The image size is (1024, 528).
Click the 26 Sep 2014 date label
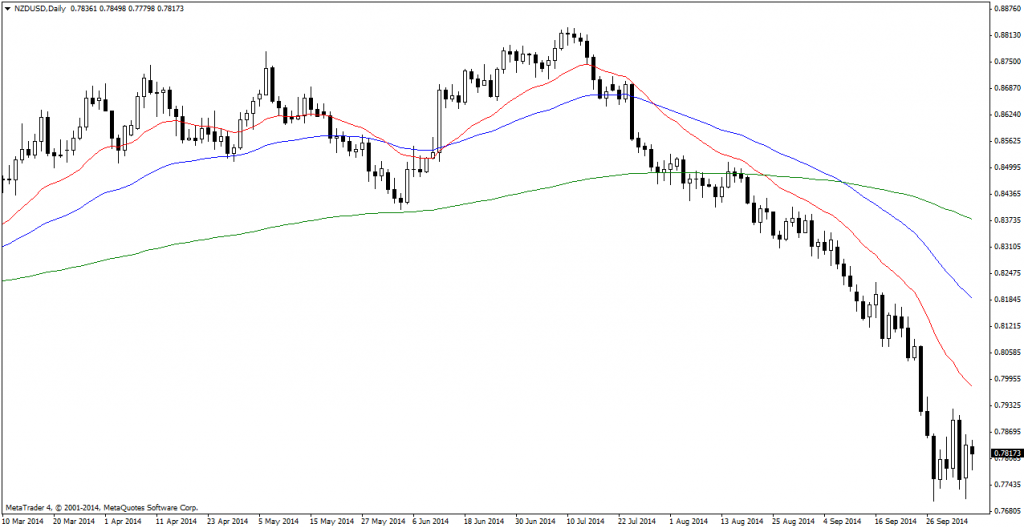(947, 521)
